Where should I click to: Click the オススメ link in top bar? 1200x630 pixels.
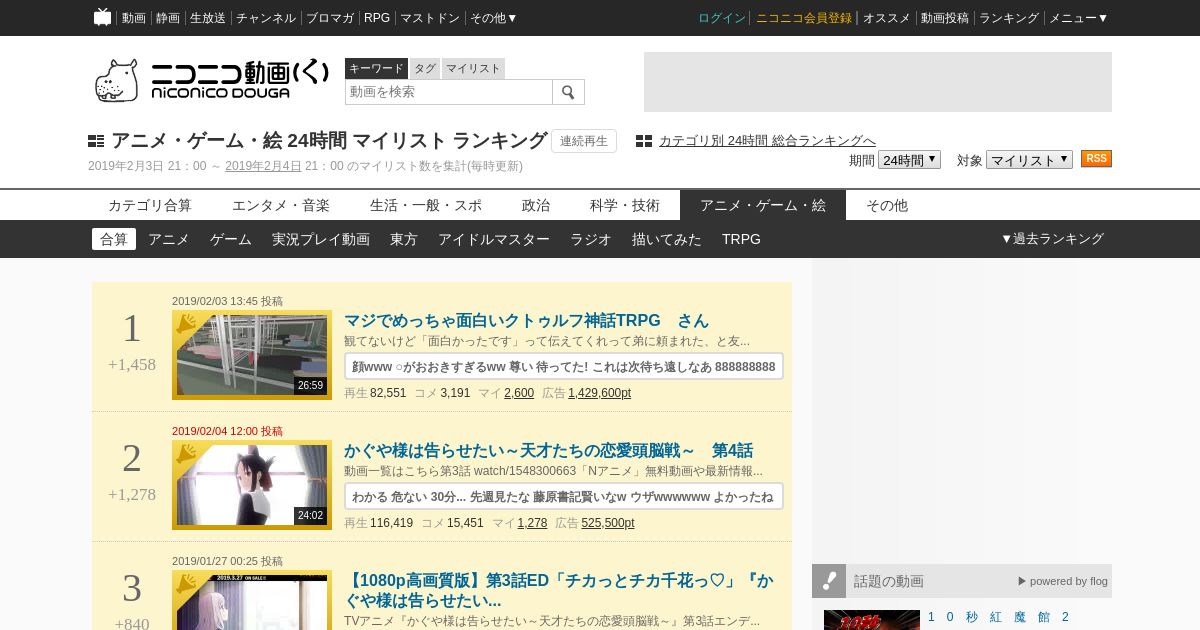(x=887, y=18)
